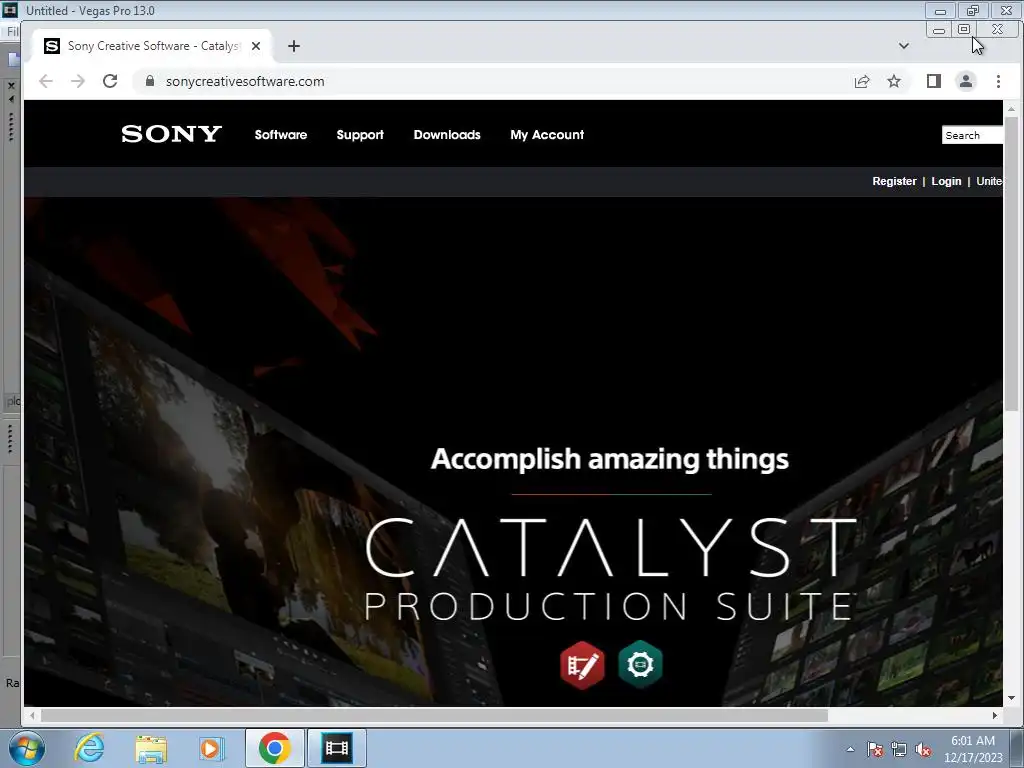The width and height of the screenshot is (1024, 768).
Task: Open Chrome side panel
Action: [x=934, y=81]
